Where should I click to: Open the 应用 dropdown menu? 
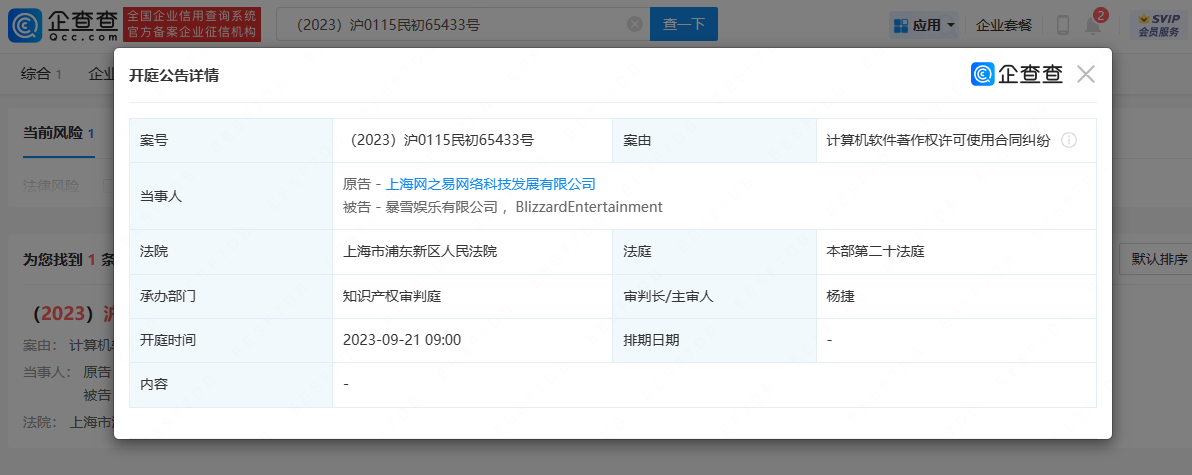coord(924,25)
